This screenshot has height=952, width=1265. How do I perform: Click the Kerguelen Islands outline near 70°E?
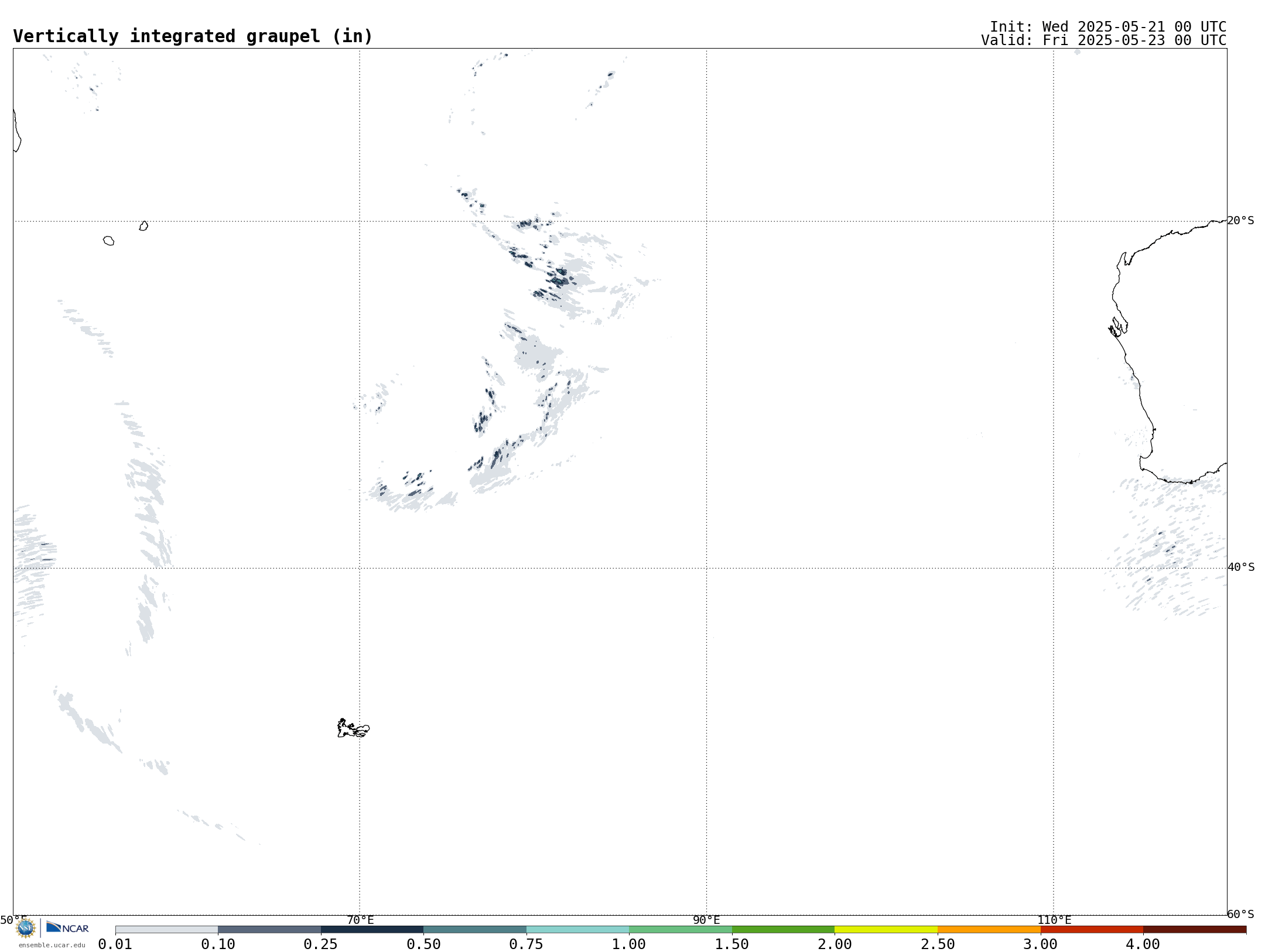353,728
